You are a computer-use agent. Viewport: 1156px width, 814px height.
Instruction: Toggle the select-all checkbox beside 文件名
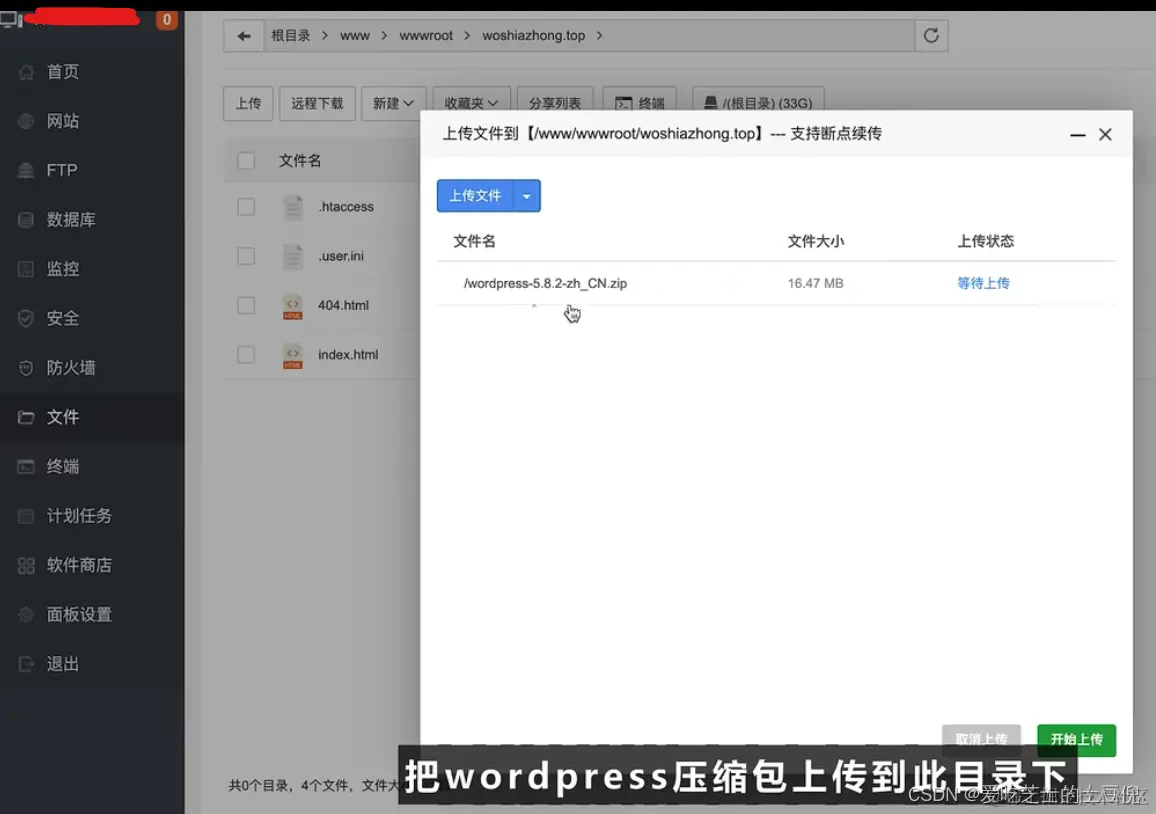[246, 161]
